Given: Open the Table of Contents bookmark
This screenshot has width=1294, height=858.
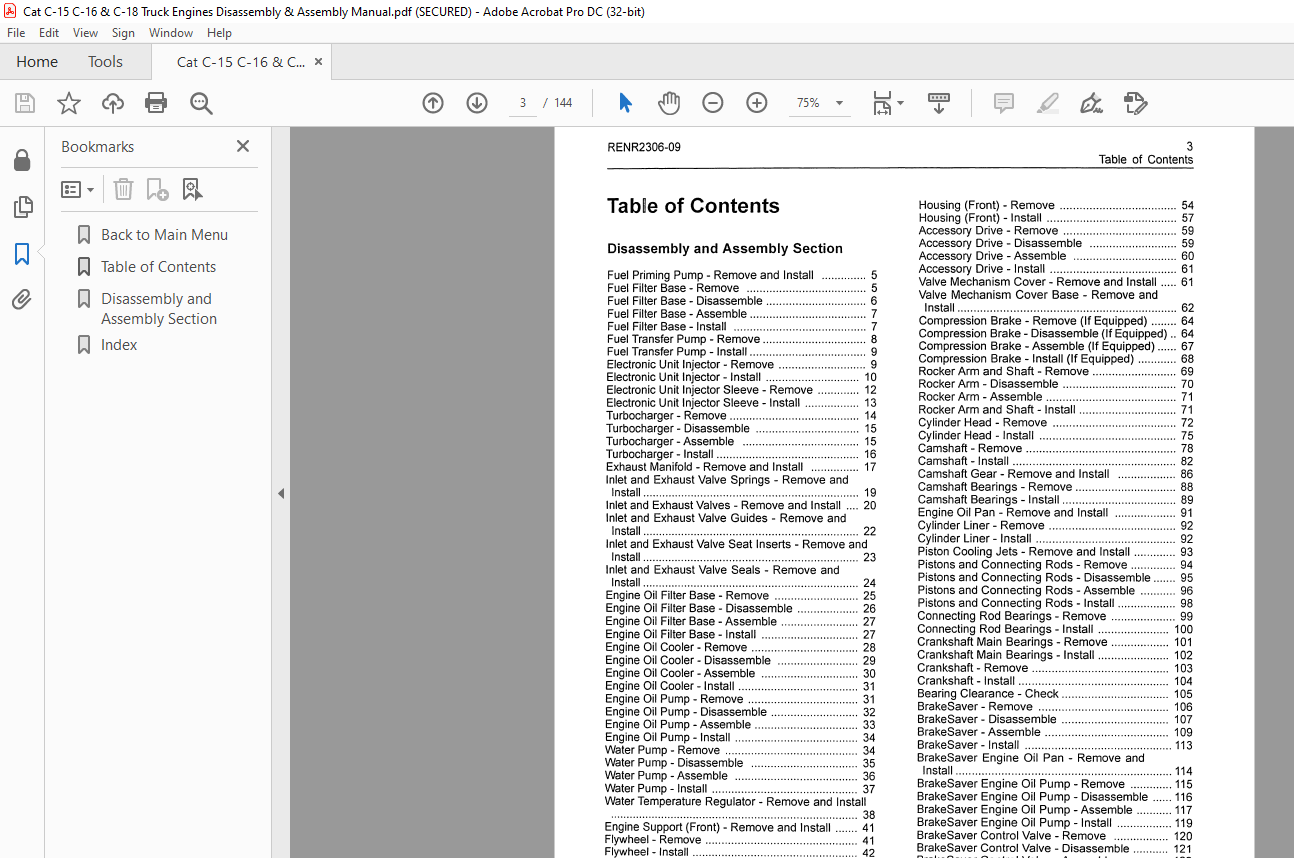Looking at the screenshot, I should [158, 267].
